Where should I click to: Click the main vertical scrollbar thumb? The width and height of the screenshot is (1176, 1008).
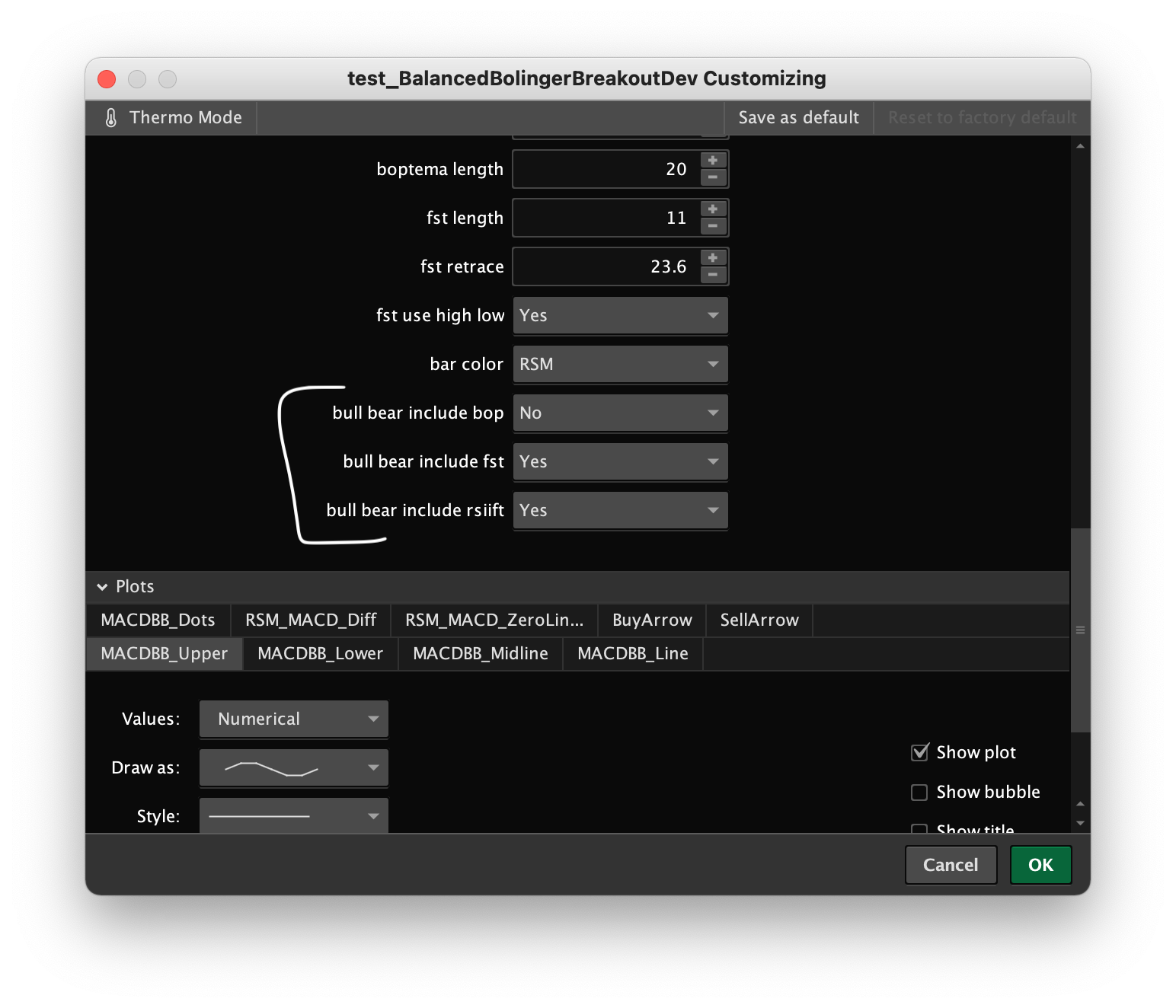[x=1080, y=630]
